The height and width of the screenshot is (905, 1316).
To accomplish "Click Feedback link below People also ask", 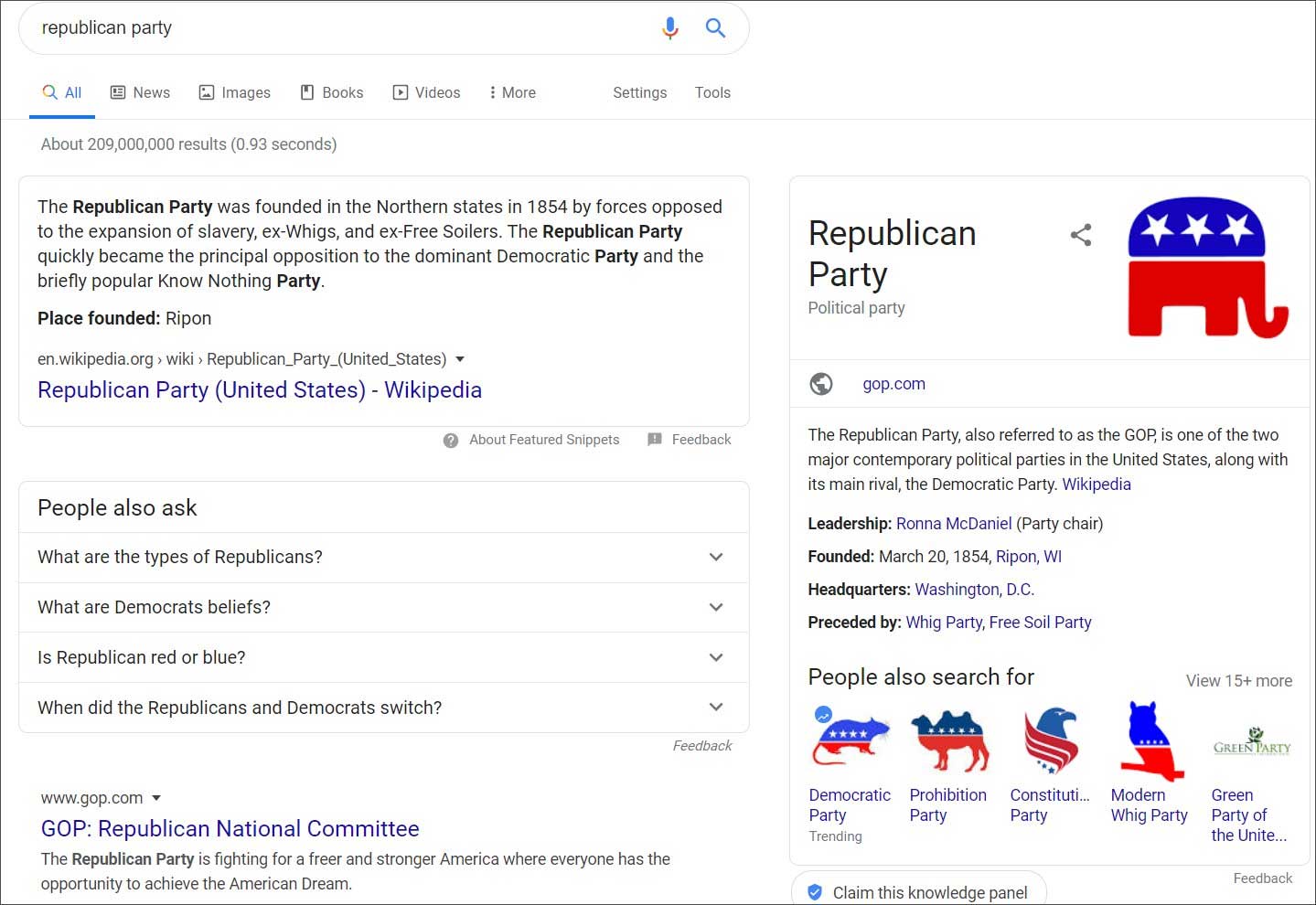I will click(x=702, y=746).
